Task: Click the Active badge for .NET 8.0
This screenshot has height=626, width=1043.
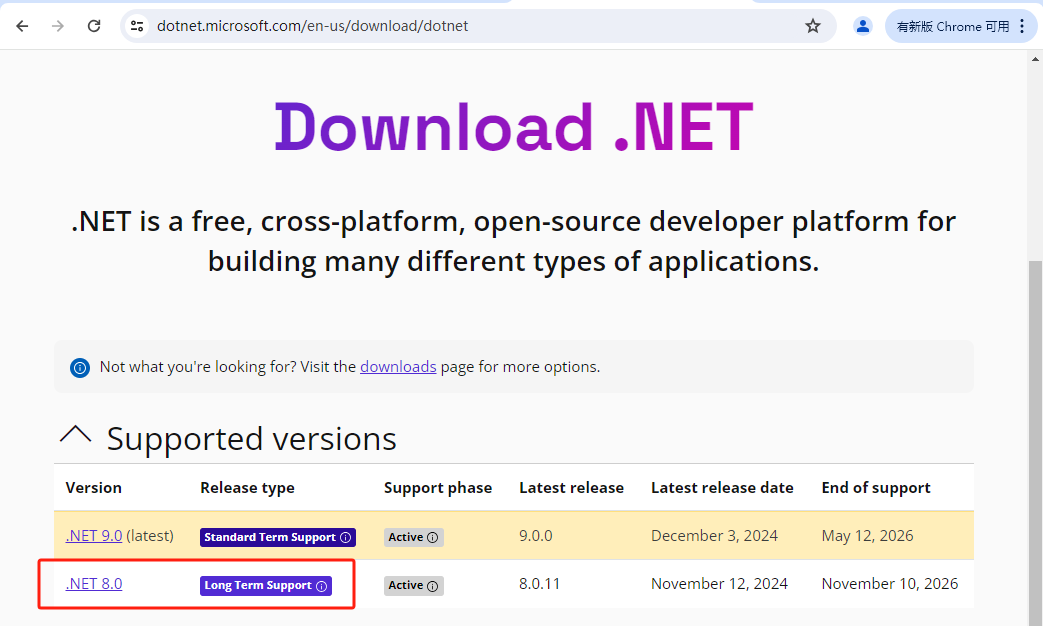Action: (x=413, y=585)
